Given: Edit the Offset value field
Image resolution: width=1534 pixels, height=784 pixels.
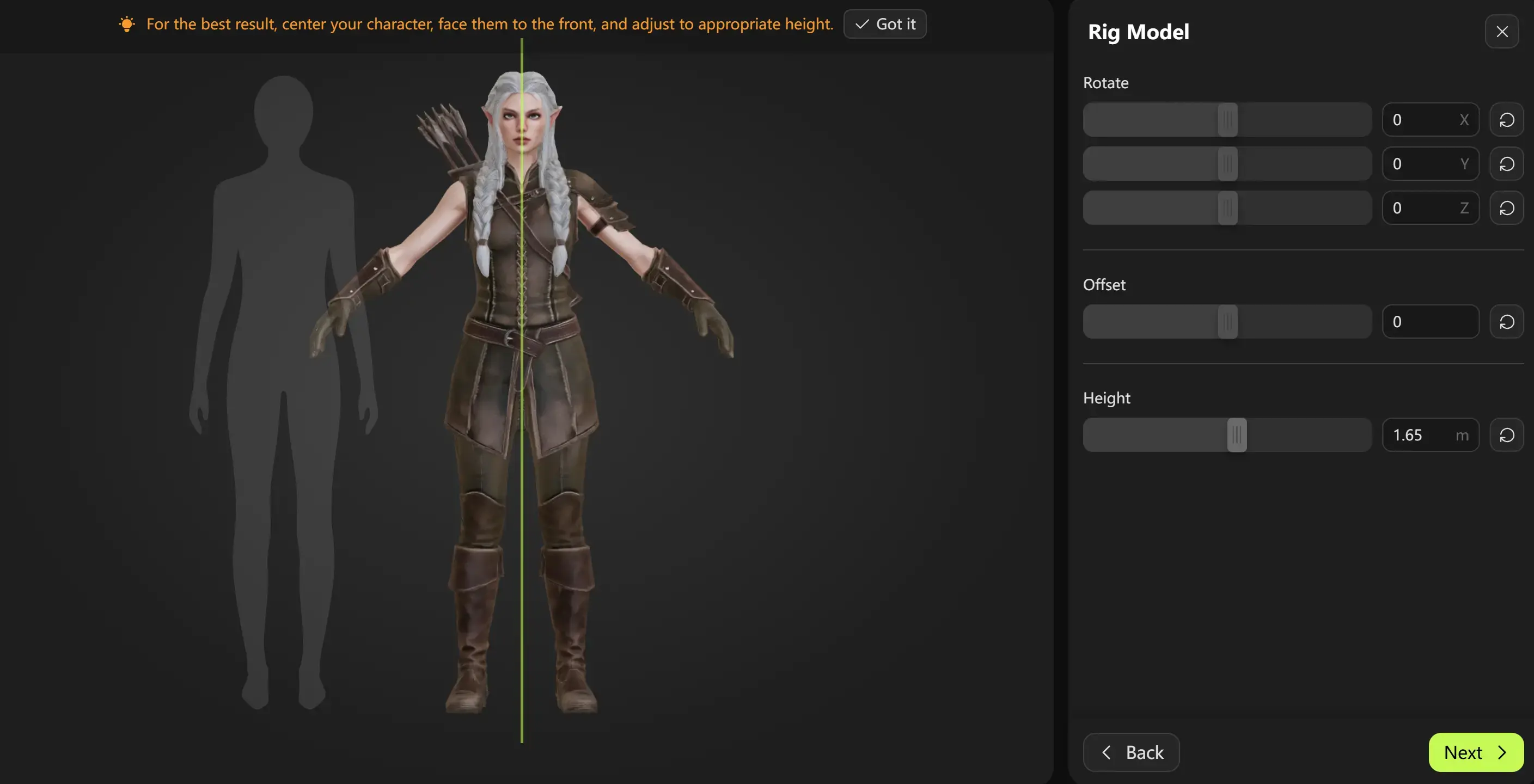Looking at the screenshot, I should click(1431, 321).
